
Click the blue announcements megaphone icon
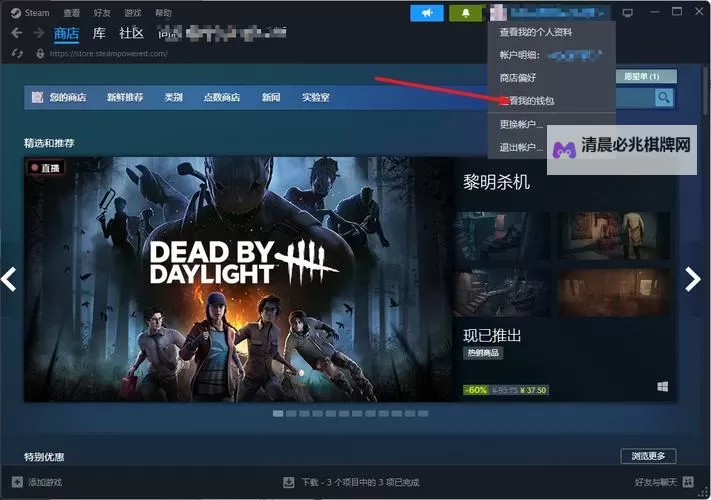click(x=427, y=13)
